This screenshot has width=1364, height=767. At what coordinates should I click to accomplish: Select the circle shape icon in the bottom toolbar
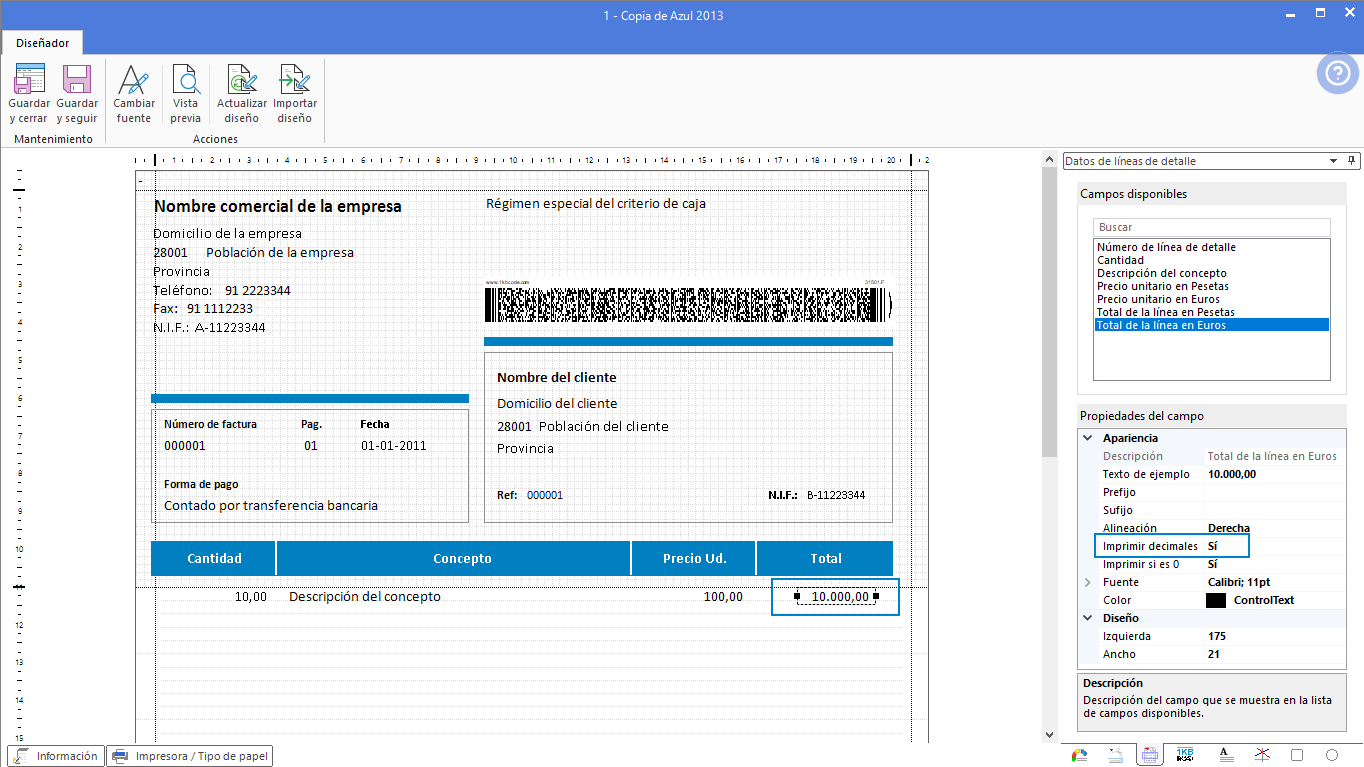1332,755
